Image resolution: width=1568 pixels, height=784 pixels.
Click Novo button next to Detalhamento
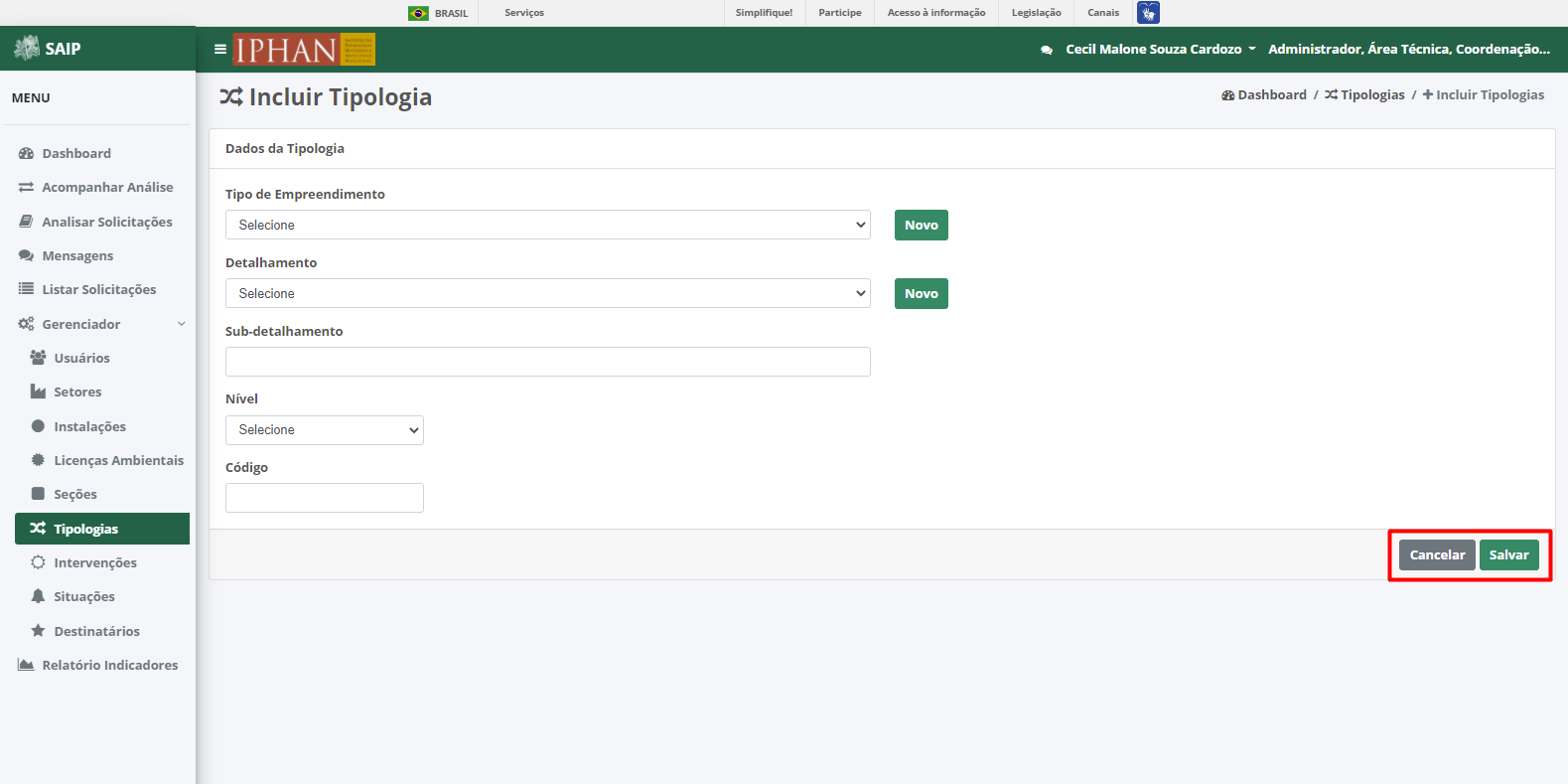[922, 293]
